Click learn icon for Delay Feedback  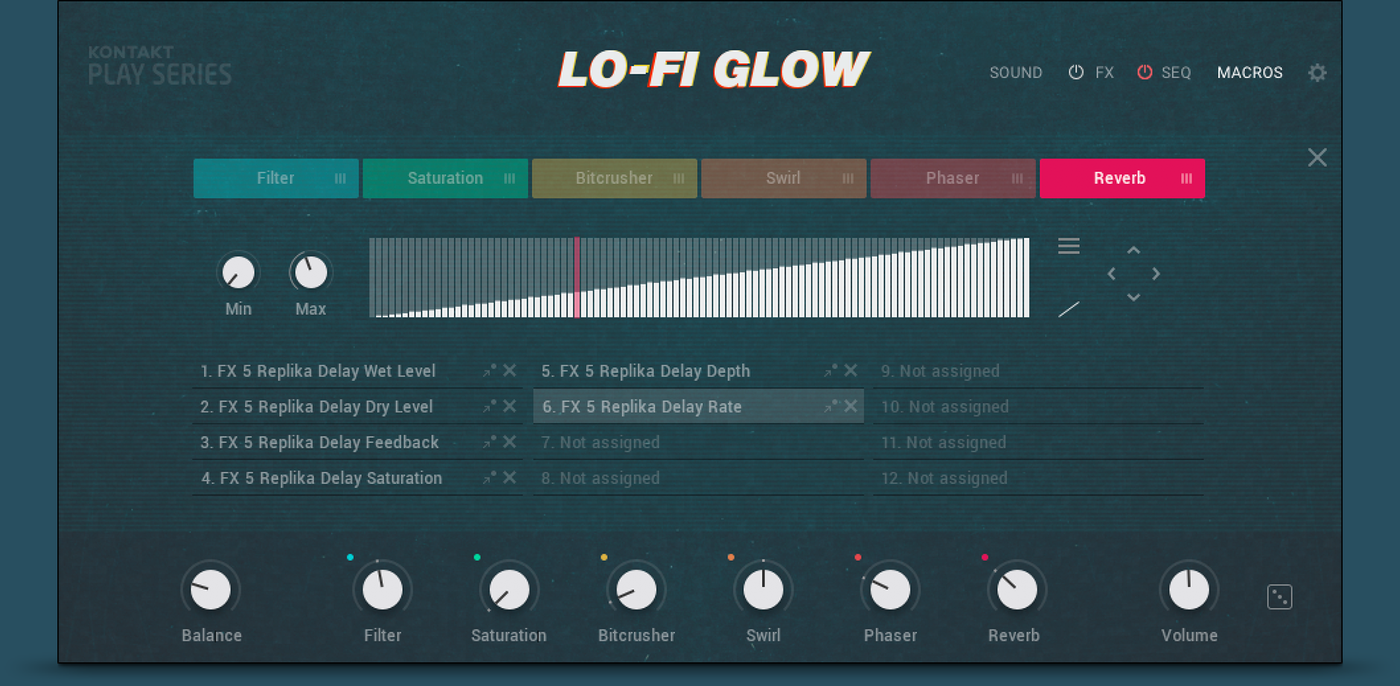click(489, 442)
